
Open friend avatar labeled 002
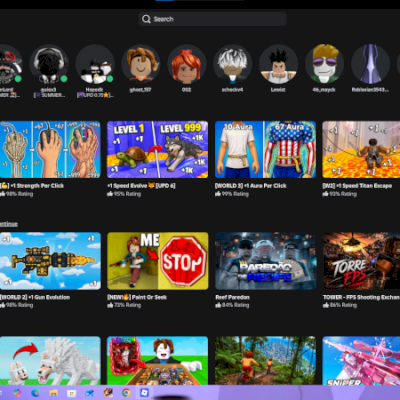point(187,64)
